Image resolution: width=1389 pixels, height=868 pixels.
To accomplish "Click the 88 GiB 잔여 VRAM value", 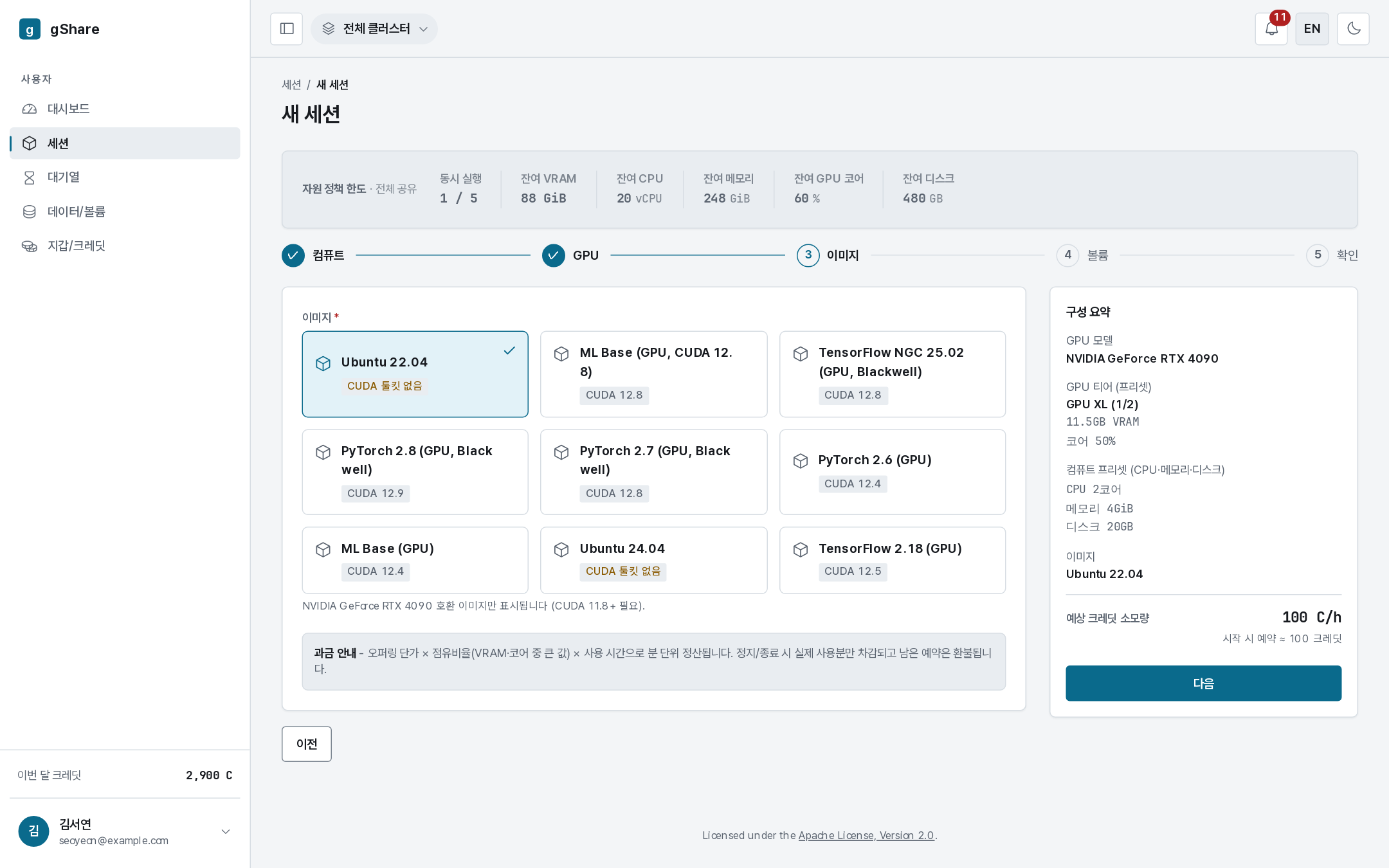I will click(543, 198).
